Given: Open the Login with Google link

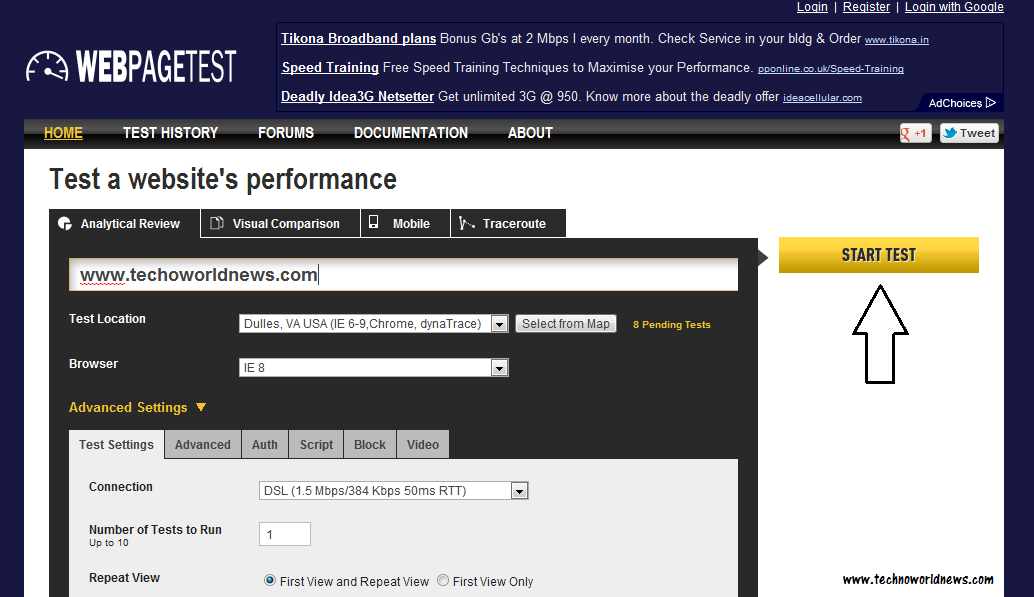Looking at the screenshot, I should tap(953, 7).
